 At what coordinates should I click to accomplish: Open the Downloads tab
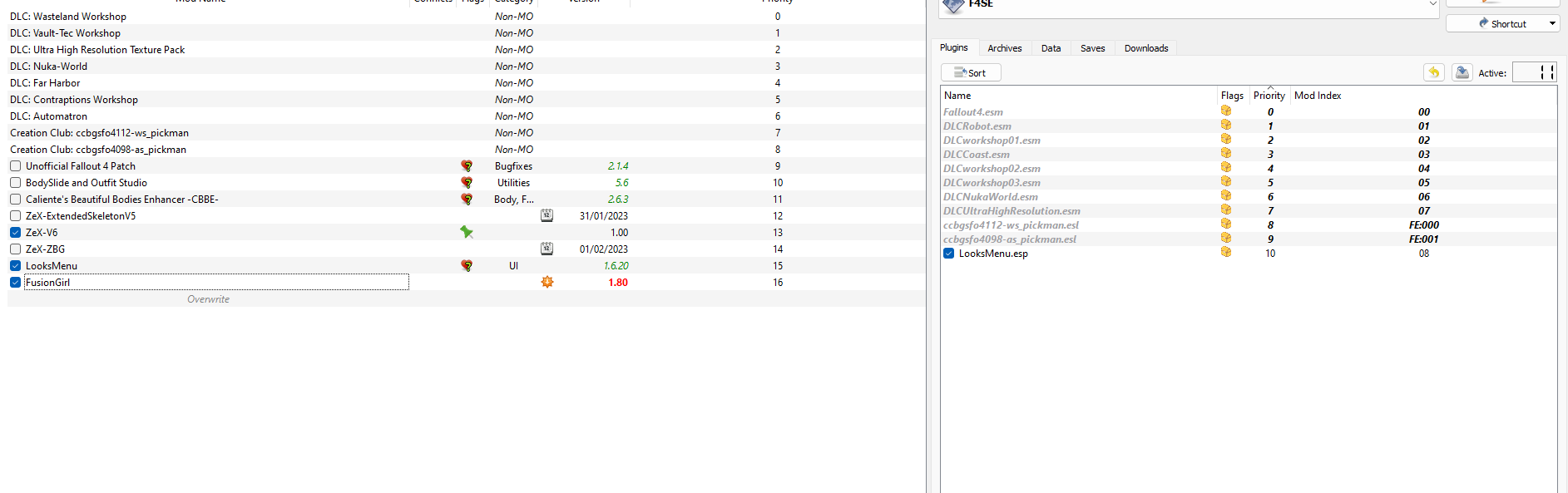1146,48
